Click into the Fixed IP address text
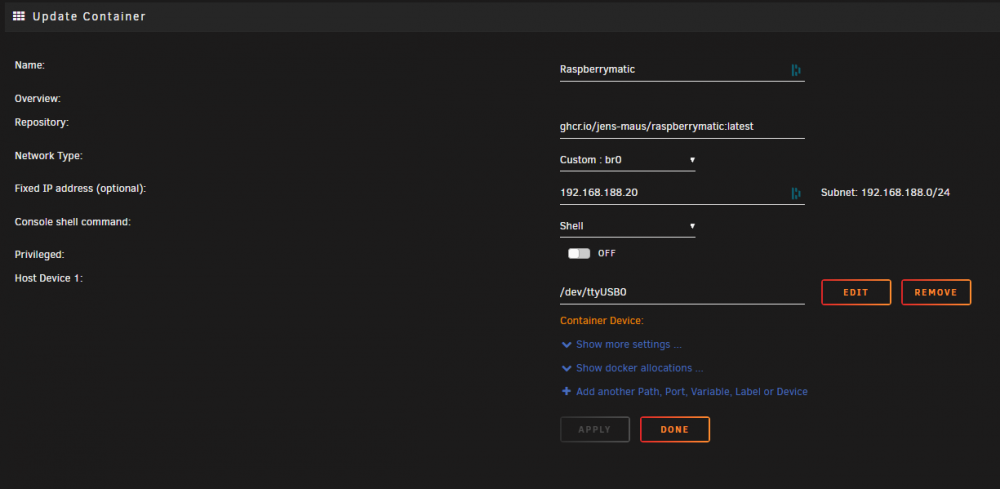Viewport: 1000px width, 489px height. [x=599, y=192]
